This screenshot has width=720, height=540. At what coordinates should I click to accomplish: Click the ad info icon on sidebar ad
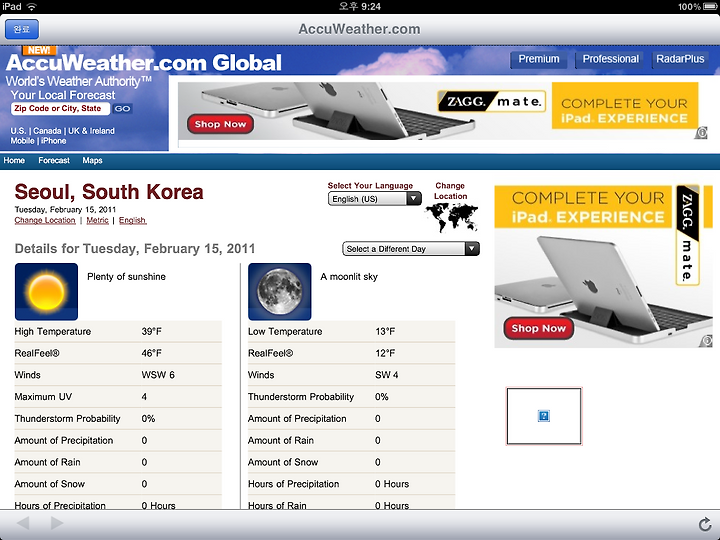pos(707,341)
